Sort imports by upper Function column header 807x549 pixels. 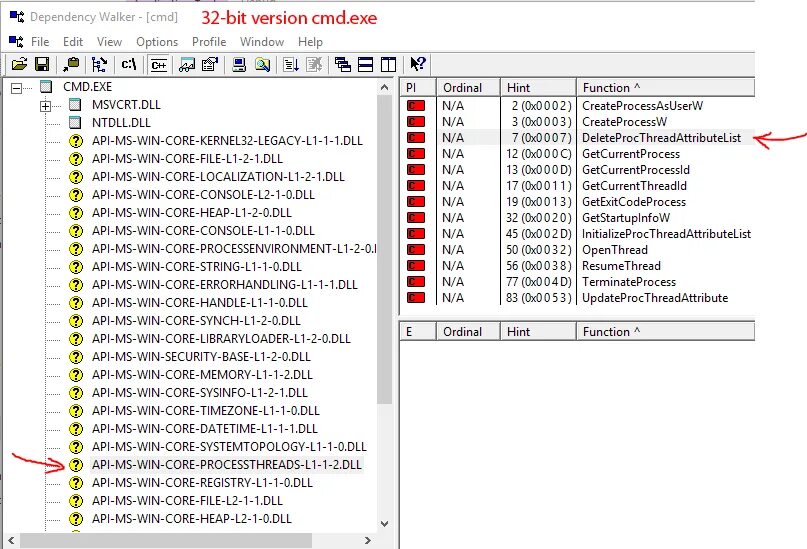665,87
